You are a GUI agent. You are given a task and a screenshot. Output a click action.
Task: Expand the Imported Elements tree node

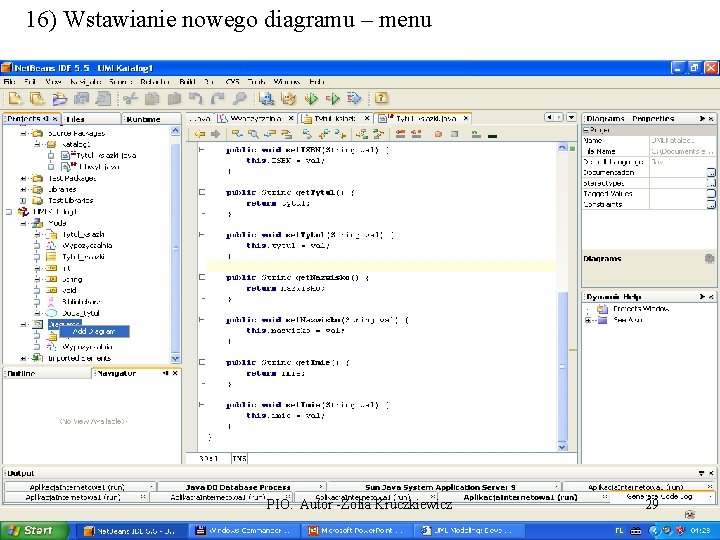click(24, 358)
